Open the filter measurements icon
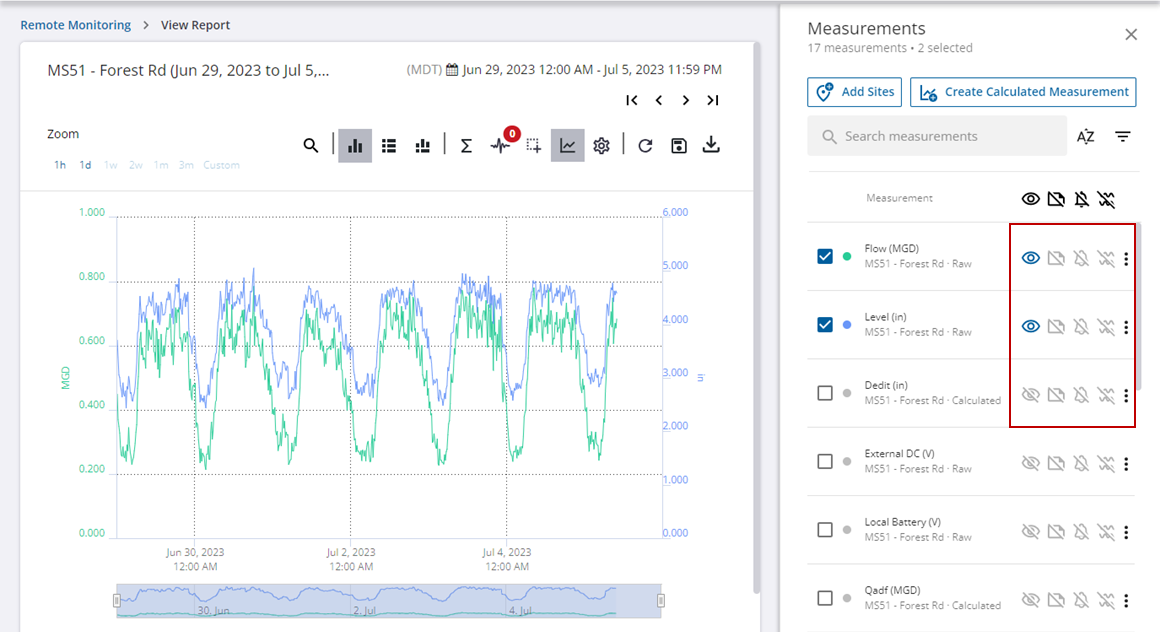This screenshot has height=632, width=1160. click(1123, 137)
